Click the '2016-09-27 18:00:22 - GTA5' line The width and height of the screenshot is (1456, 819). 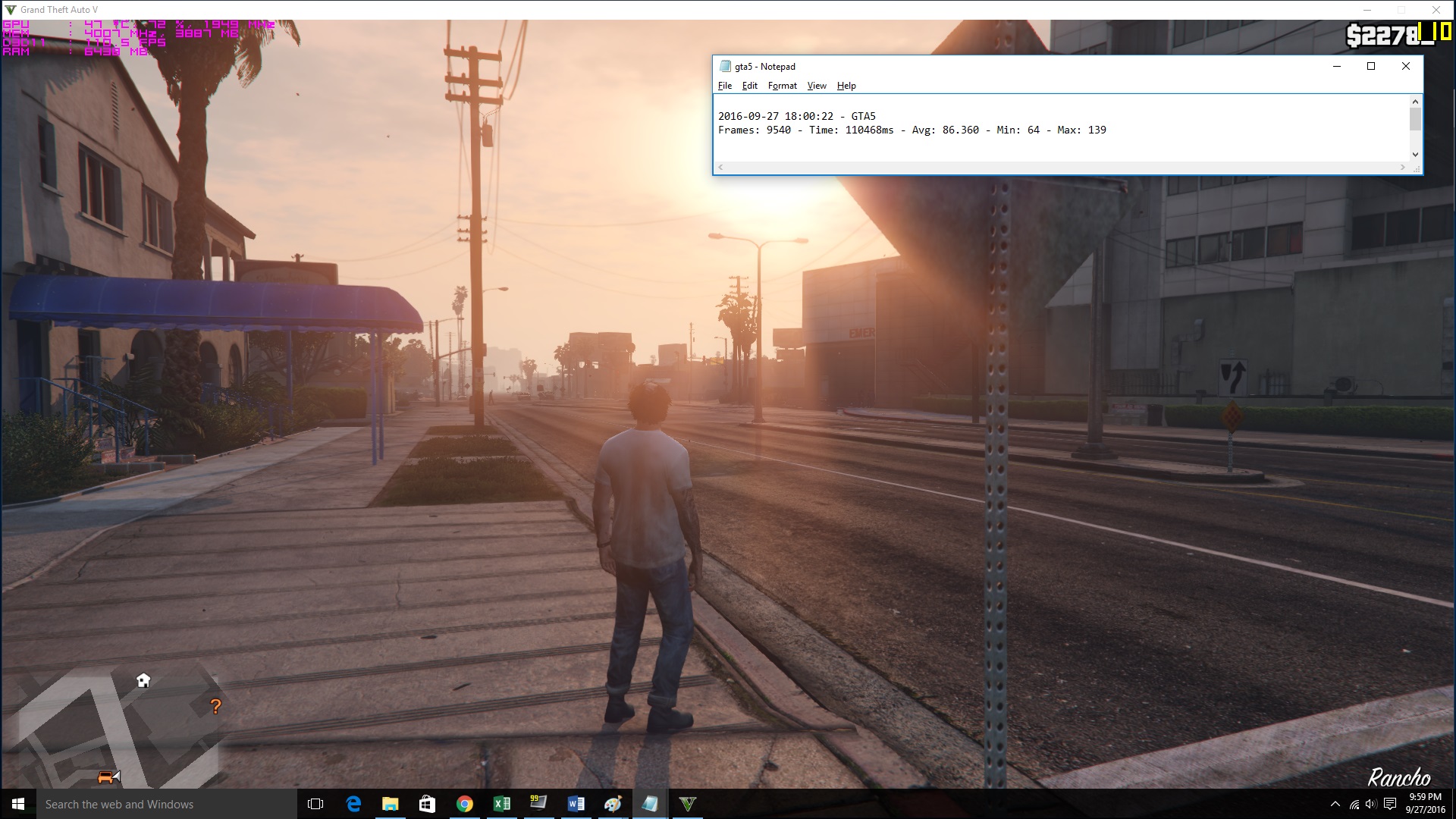796,116
